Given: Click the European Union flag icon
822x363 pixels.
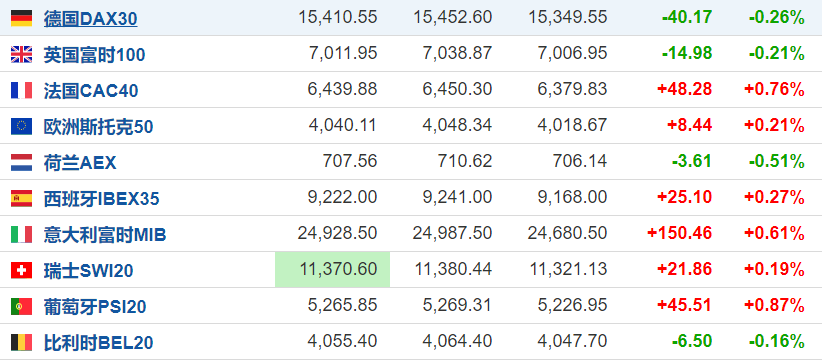Looking at the screenshot, I should pyautogui.click(x=21, y=126).
